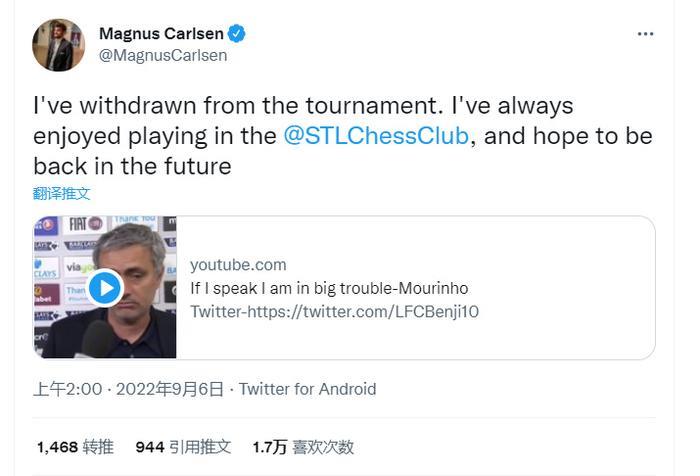Open the Magnus Carlsen display name
700x476 pixels.
160,34
